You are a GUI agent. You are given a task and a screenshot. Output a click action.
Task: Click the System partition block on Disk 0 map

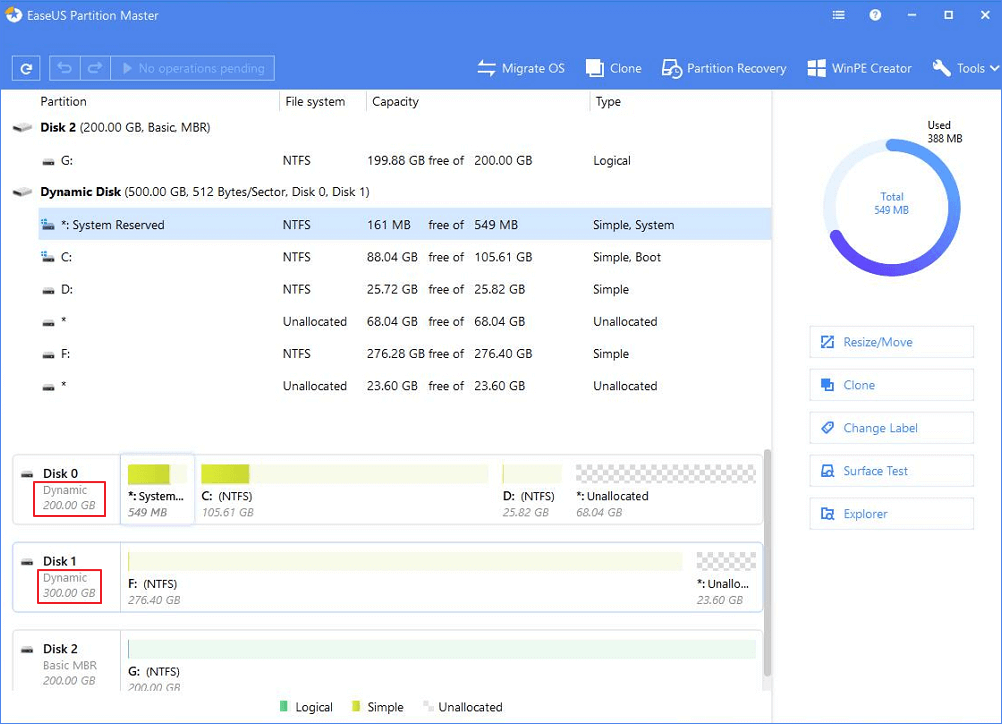click(157, 490)
